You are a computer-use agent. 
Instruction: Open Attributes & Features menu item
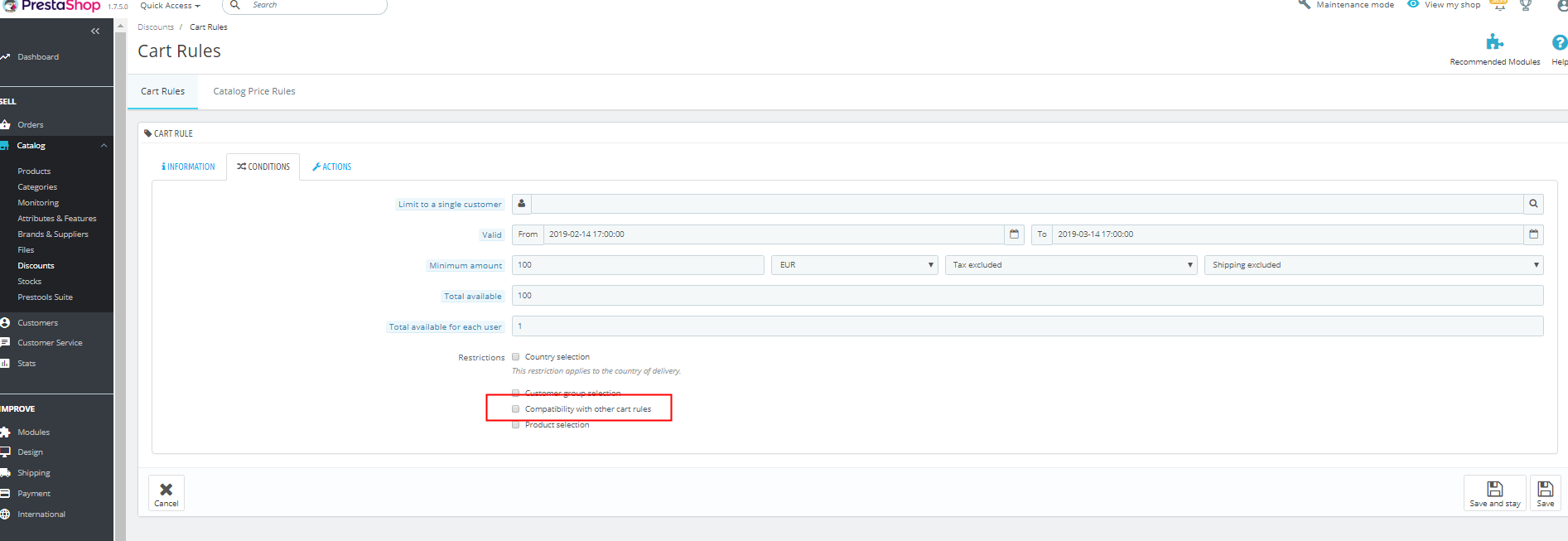click(x=57, y=219)
